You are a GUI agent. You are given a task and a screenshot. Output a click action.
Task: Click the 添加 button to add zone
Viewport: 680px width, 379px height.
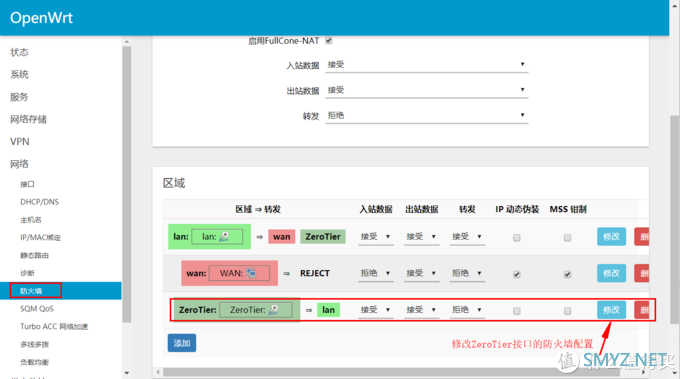pos(182,343)
